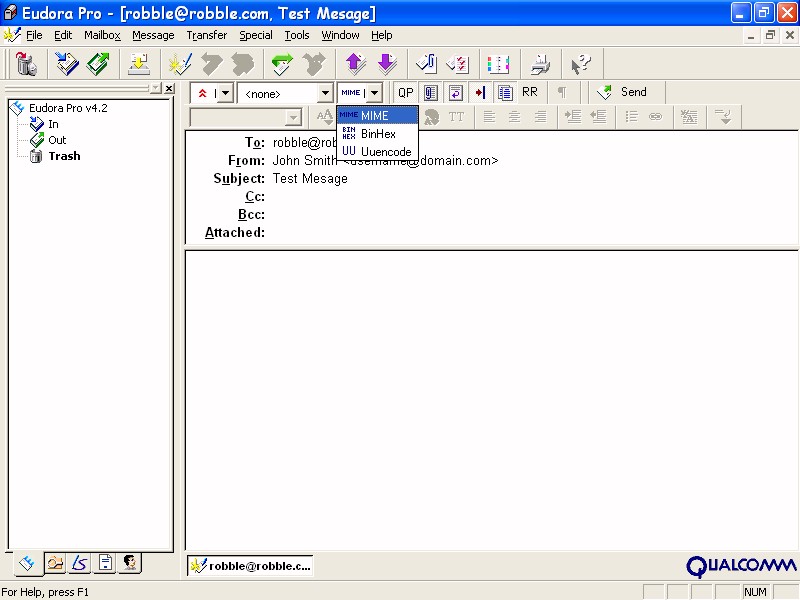
Task: Click the Delete Message trash icon
Action: click(26, 64)
